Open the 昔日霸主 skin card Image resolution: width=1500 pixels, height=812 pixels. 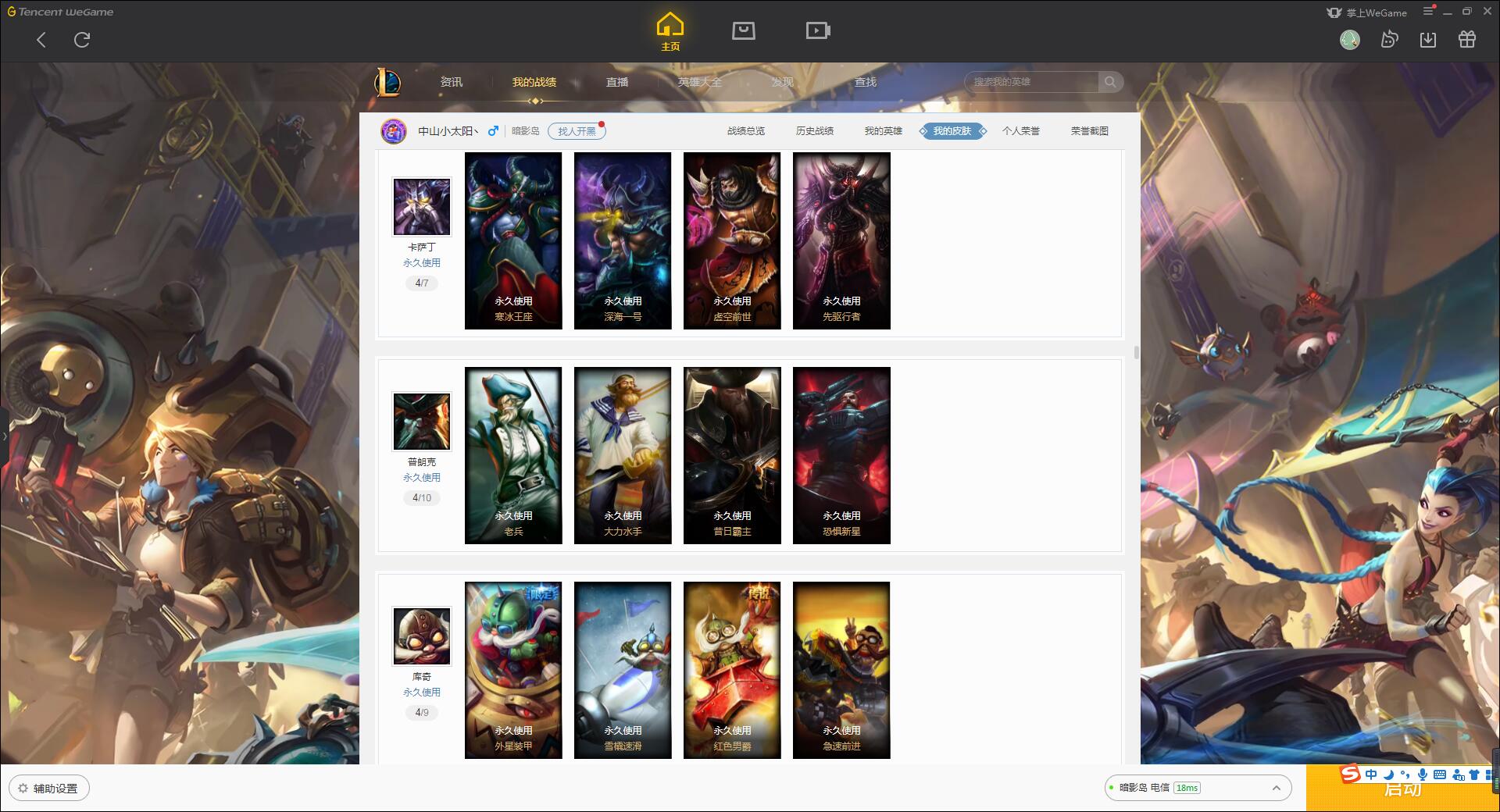coord(732,455)
